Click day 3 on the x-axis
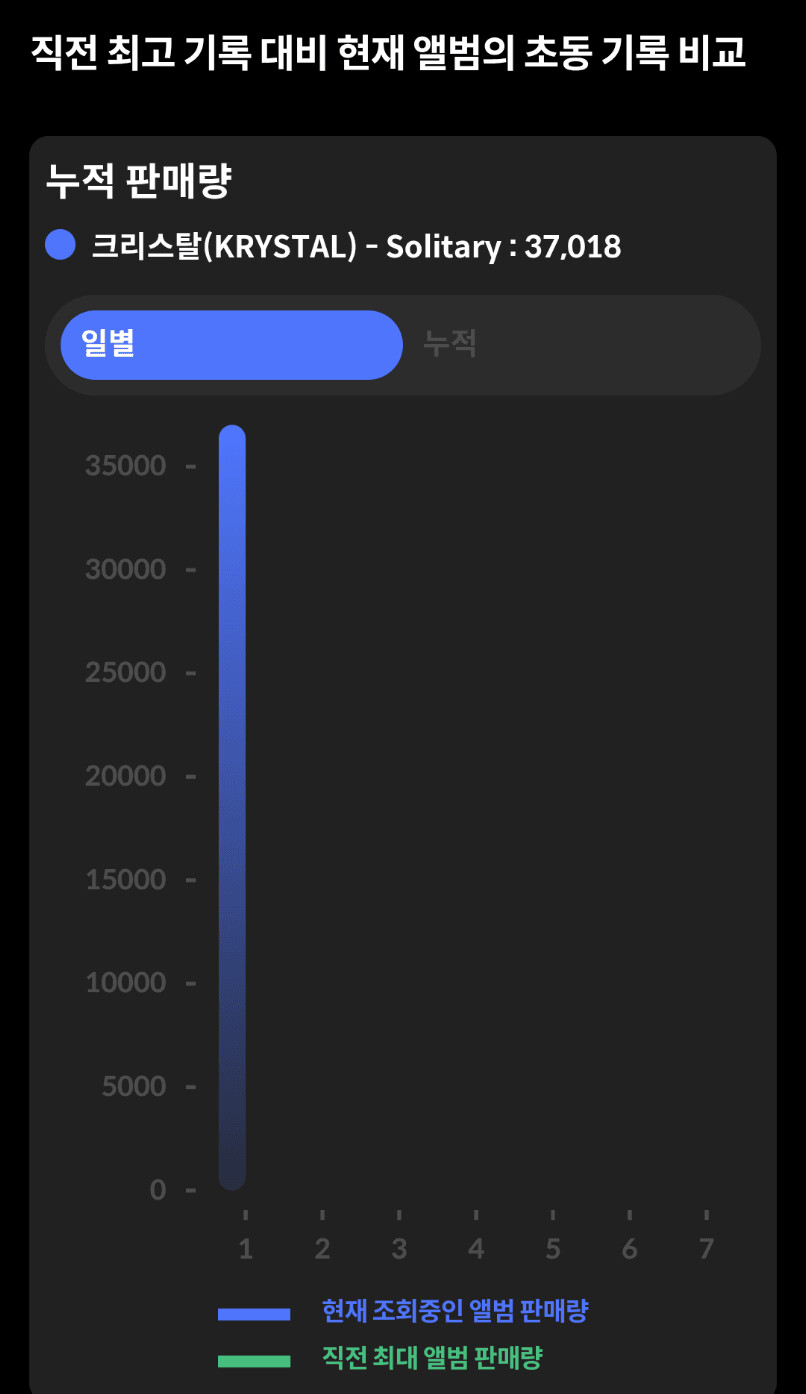The width and height of the screenshot is (806, 1394). click(x=399, y=1249)
